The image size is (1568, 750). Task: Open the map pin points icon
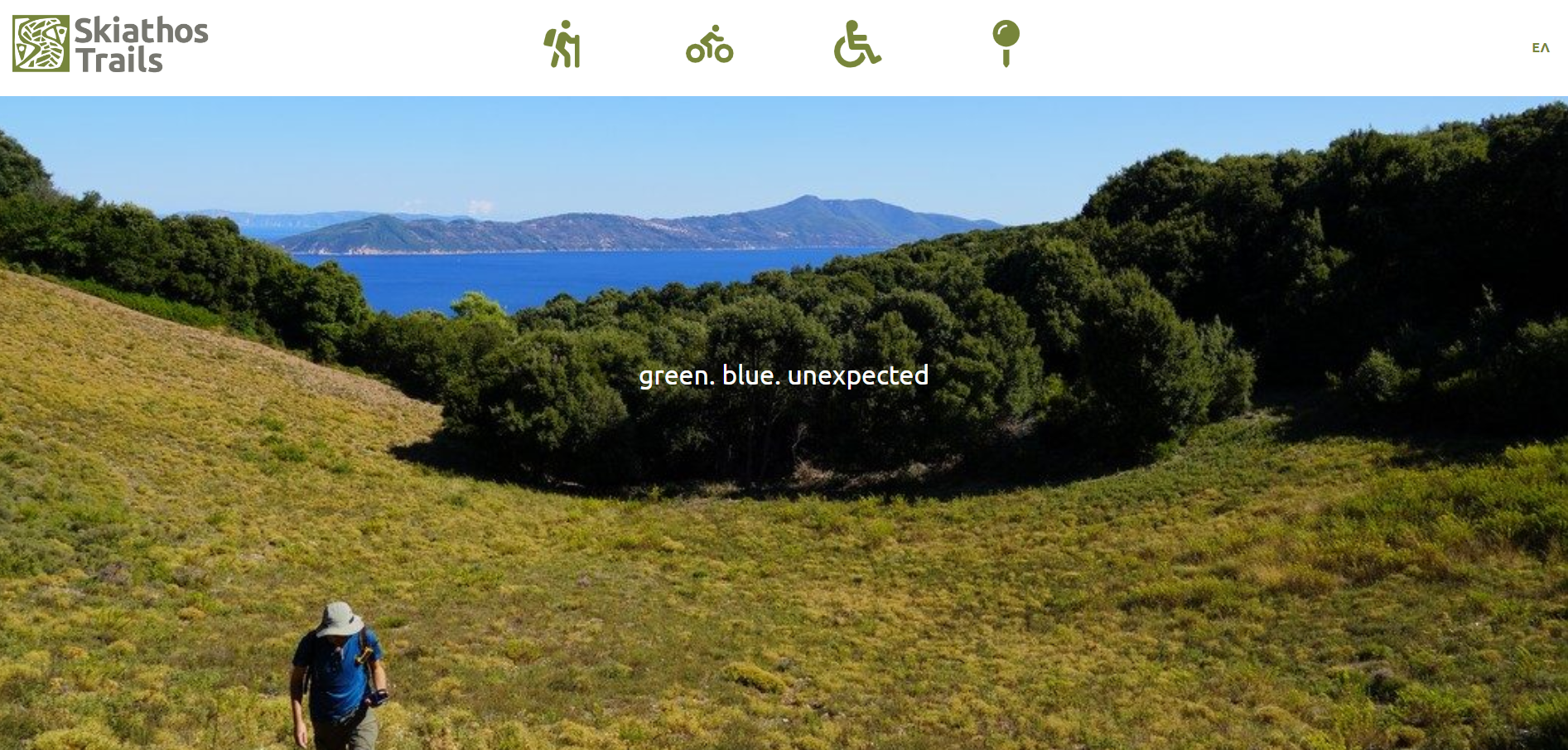(1006, 44)
